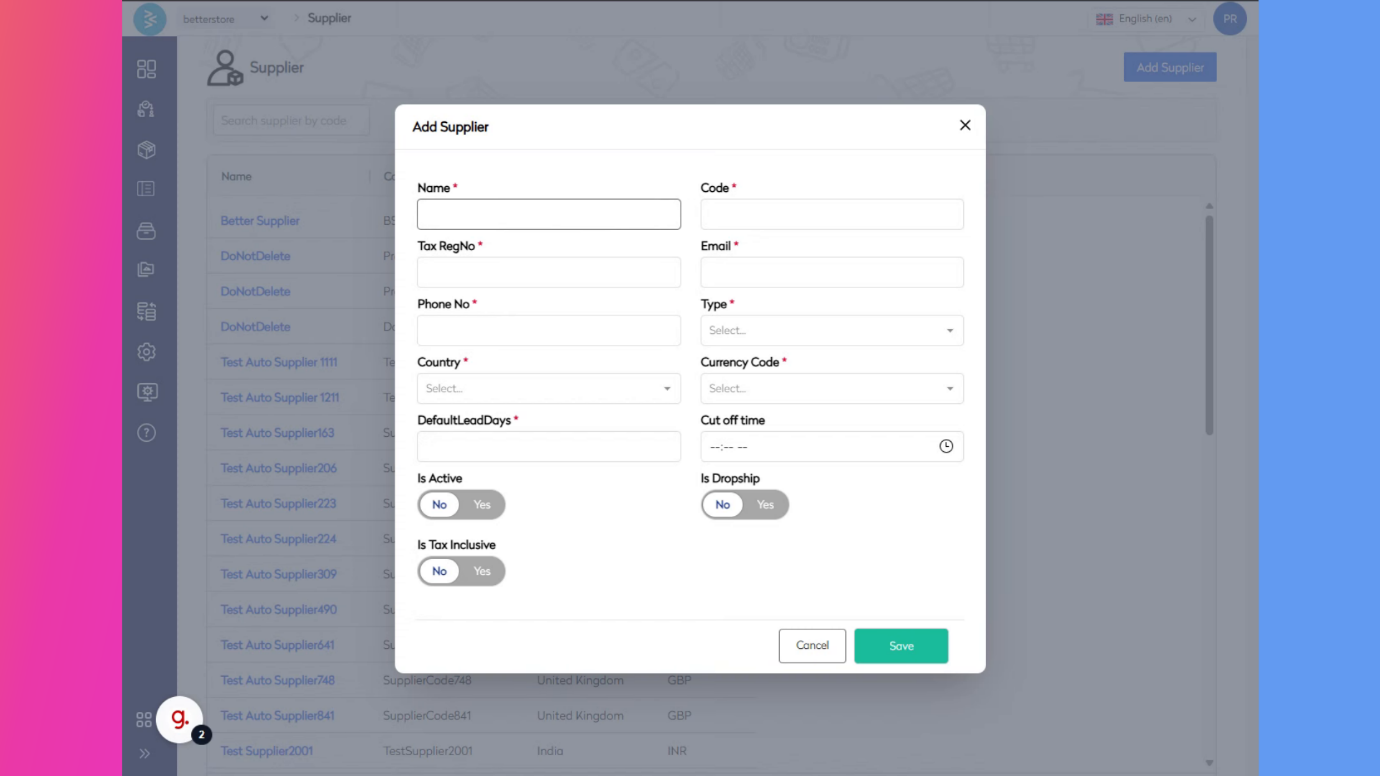Image resolution: width=1380 pixels, height=776 pixels.
Task: Open the betterstore store selector
Action: [x=225, y=19]
